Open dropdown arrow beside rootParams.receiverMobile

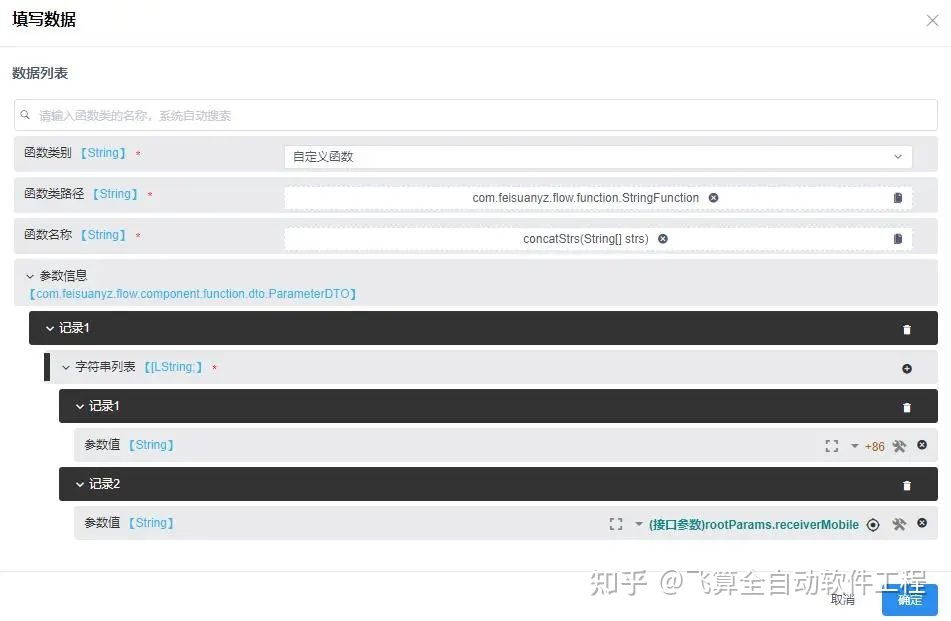point(639,524)
